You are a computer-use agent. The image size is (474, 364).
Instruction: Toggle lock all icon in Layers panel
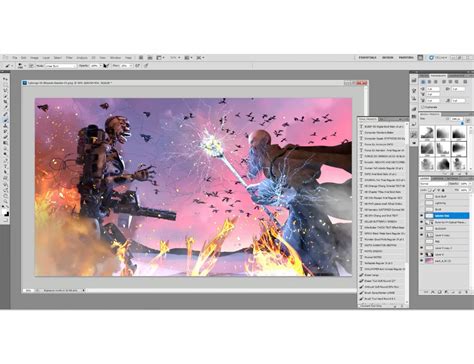(443, 190)
